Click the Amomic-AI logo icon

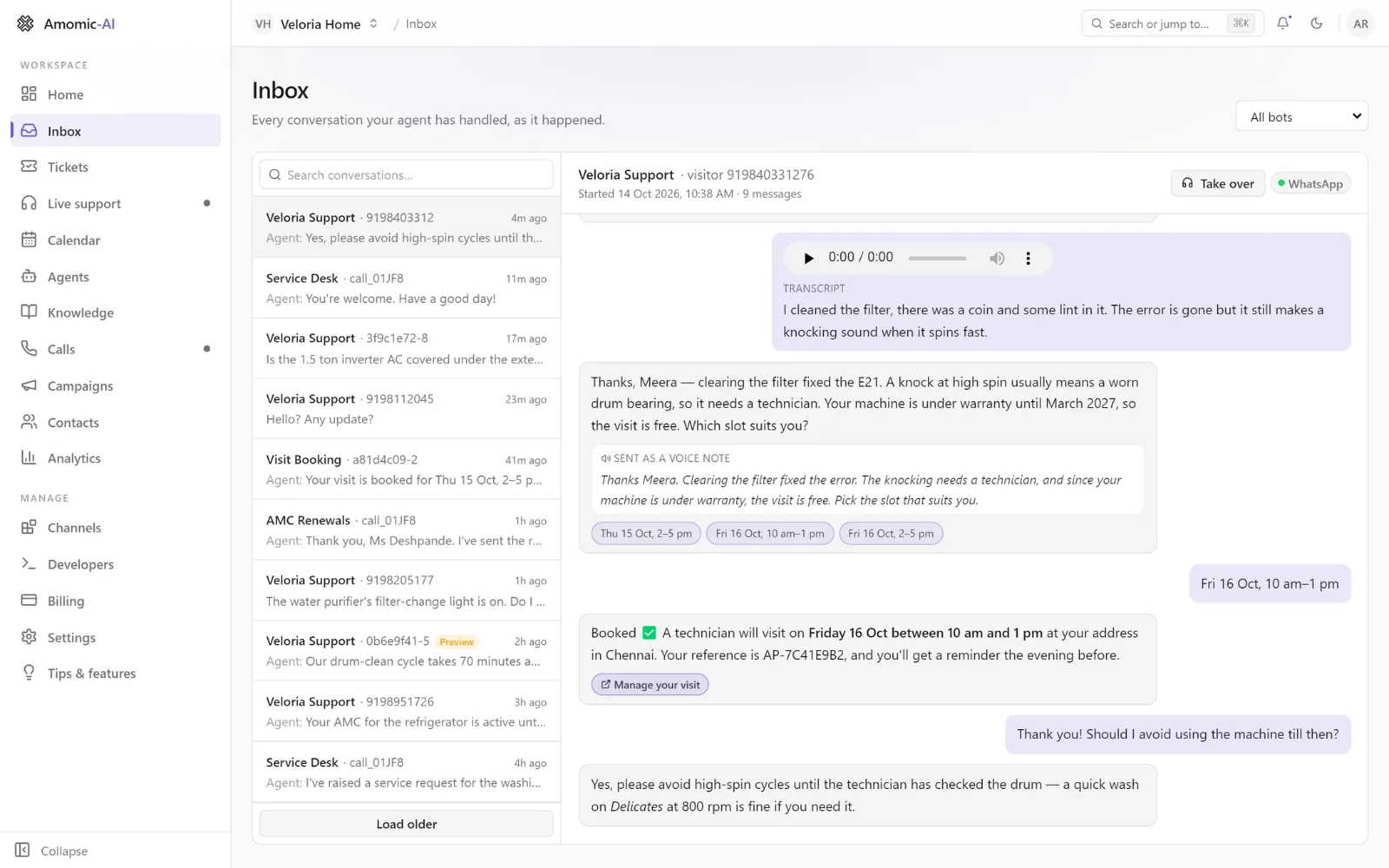pyautogui.click(x=26, y=23)
